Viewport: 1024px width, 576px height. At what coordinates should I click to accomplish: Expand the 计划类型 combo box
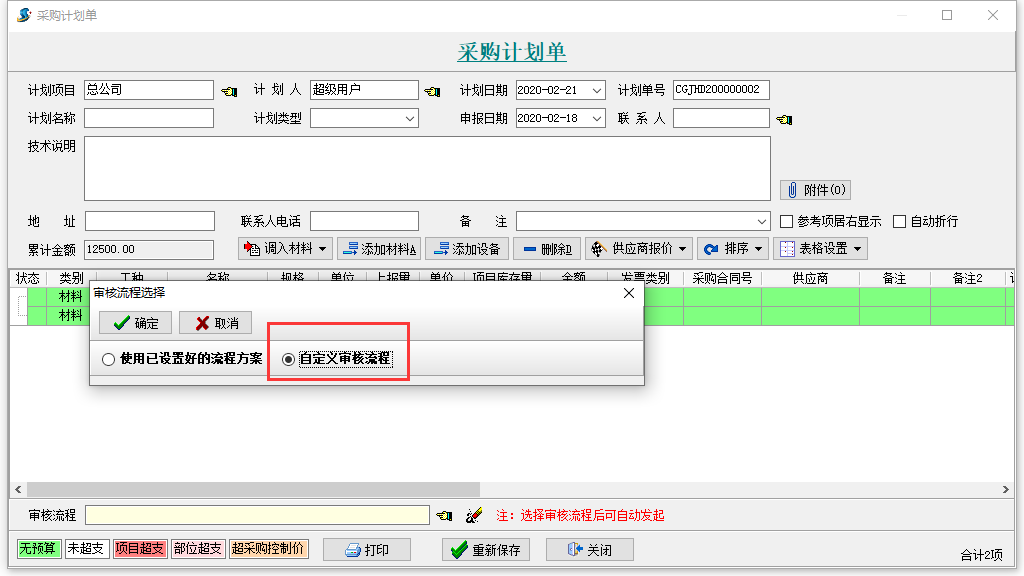point(410,119)
